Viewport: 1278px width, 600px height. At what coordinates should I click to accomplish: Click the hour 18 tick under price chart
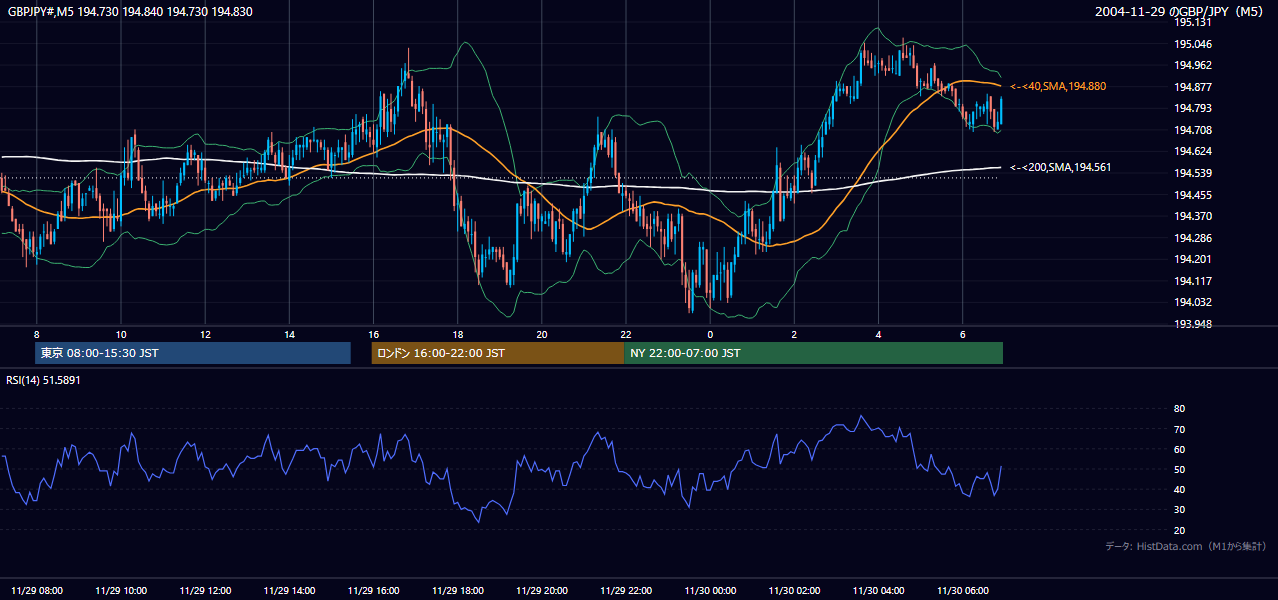tap(457, 334)
